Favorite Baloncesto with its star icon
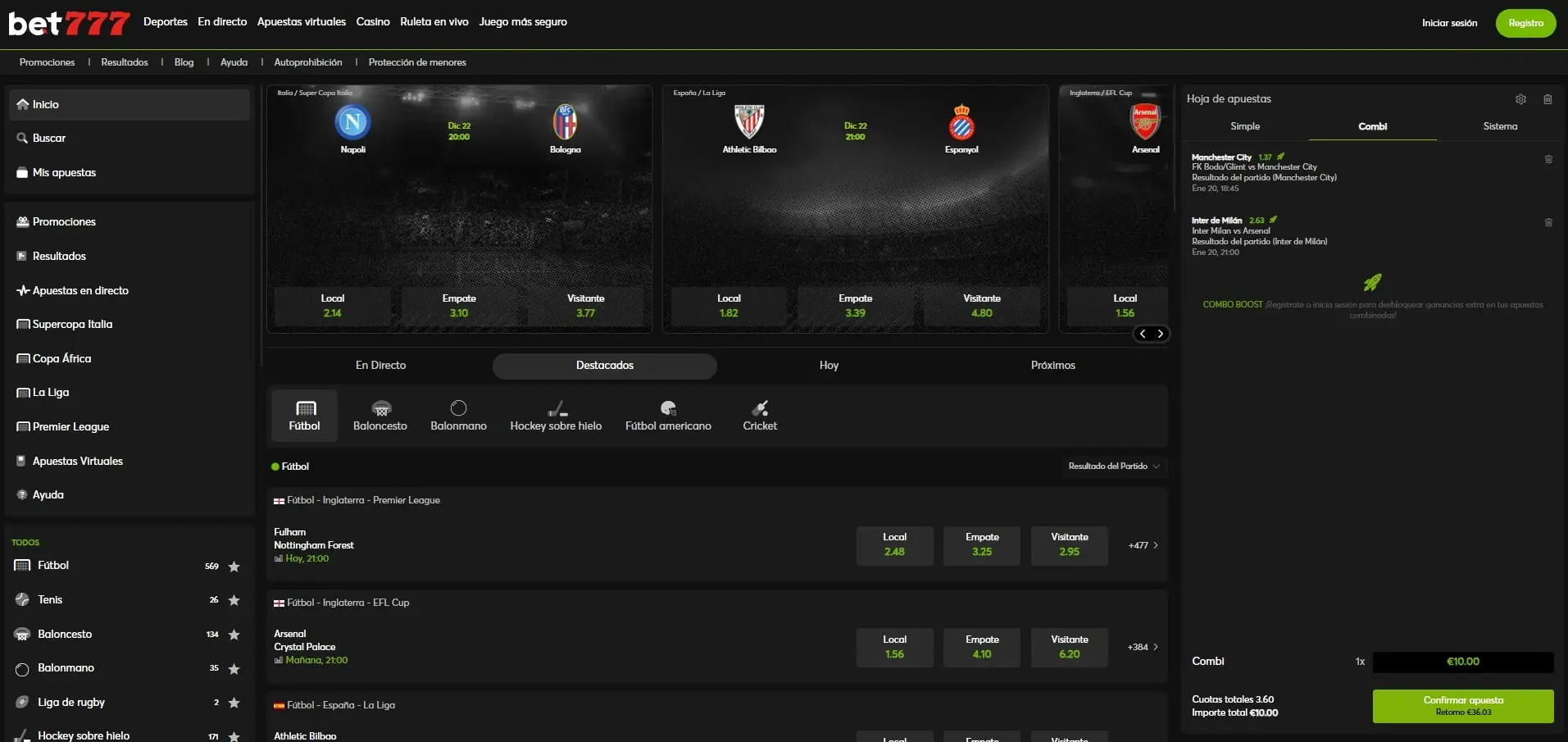The image size is (1568, 742). click(234, 635)
